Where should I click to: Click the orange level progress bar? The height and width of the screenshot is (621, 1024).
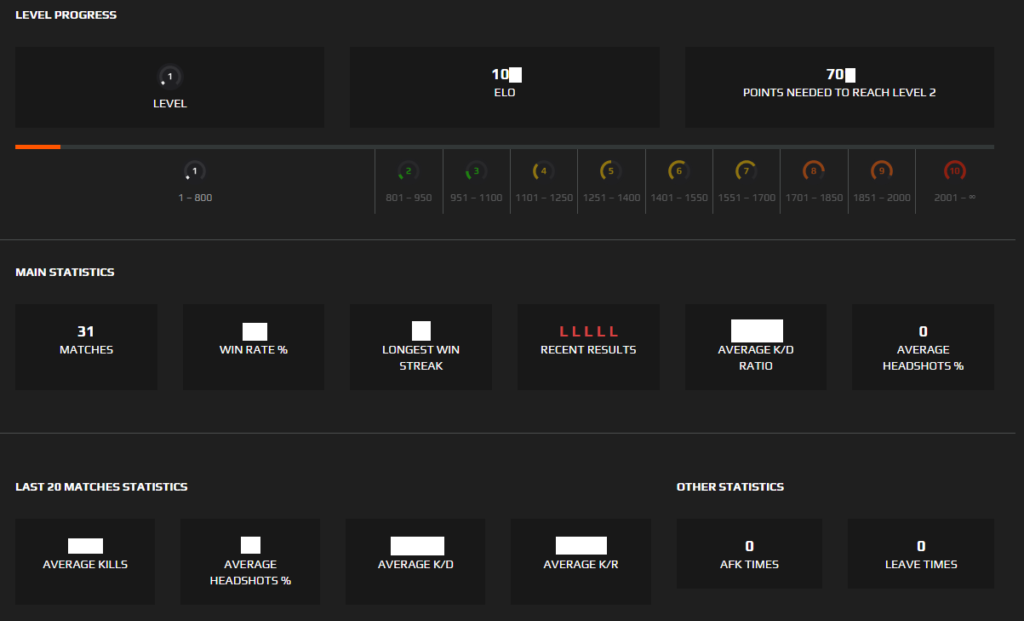click(x=37, y=146)
